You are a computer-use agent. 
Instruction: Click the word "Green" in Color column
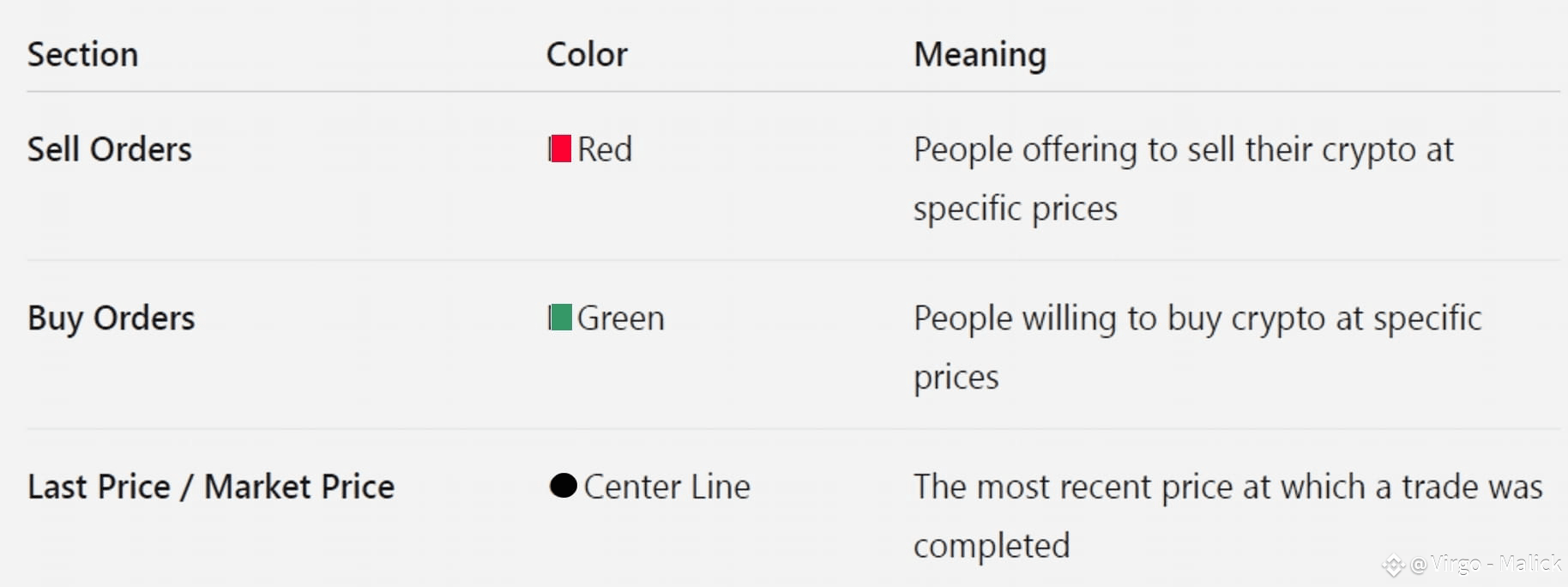[621, 318]
